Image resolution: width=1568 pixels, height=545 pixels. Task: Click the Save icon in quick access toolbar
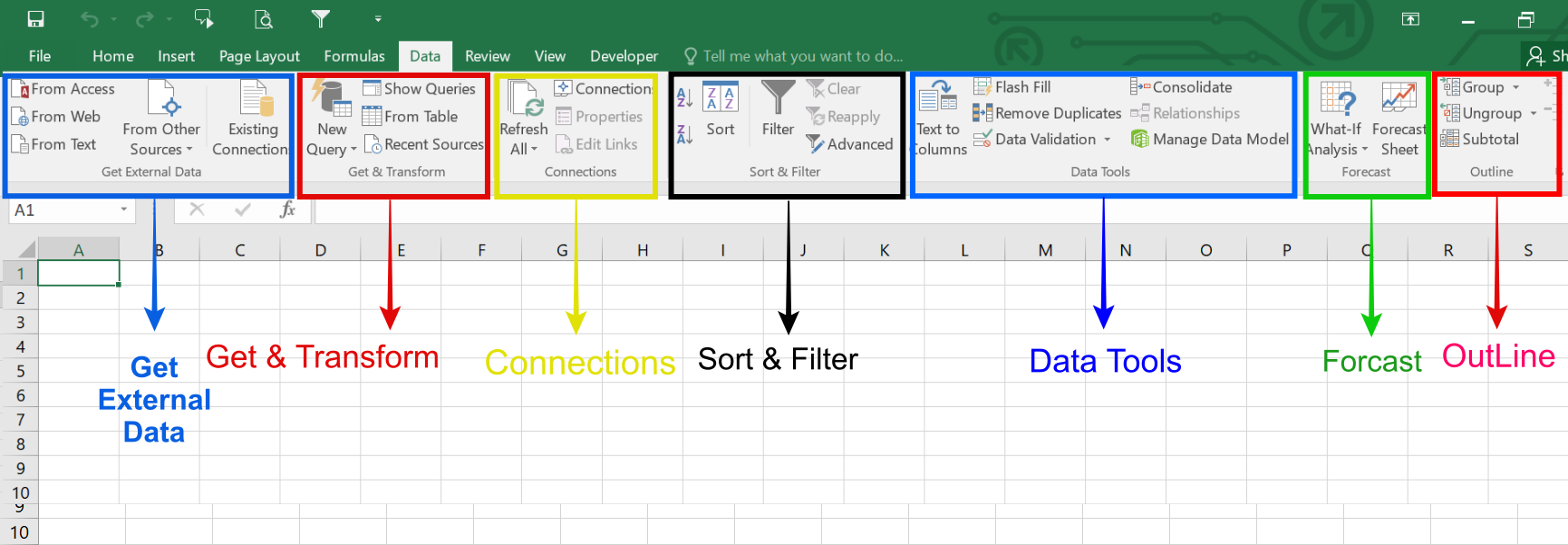(x=36, y=19)
